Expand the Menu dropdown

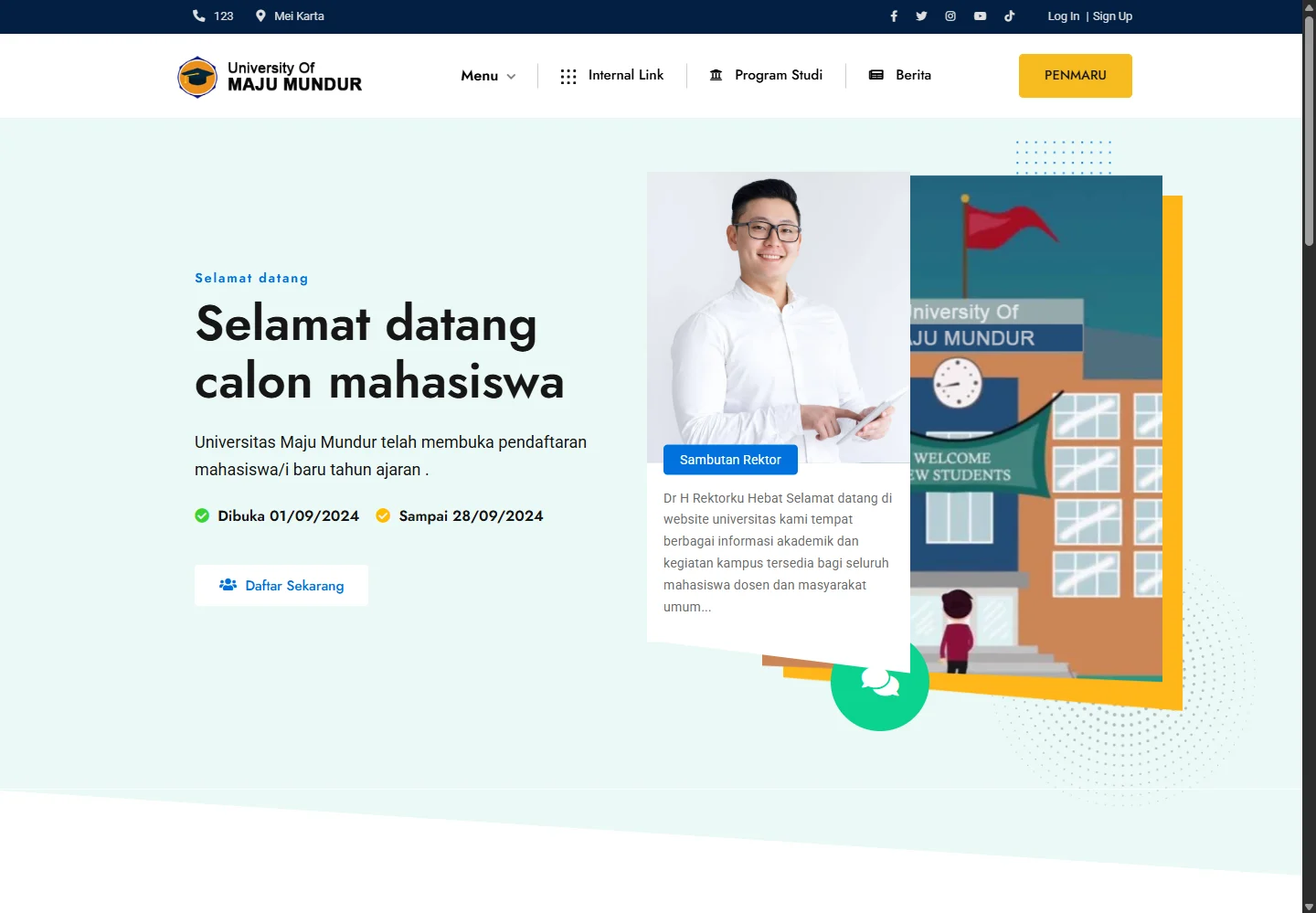[488, 76]
